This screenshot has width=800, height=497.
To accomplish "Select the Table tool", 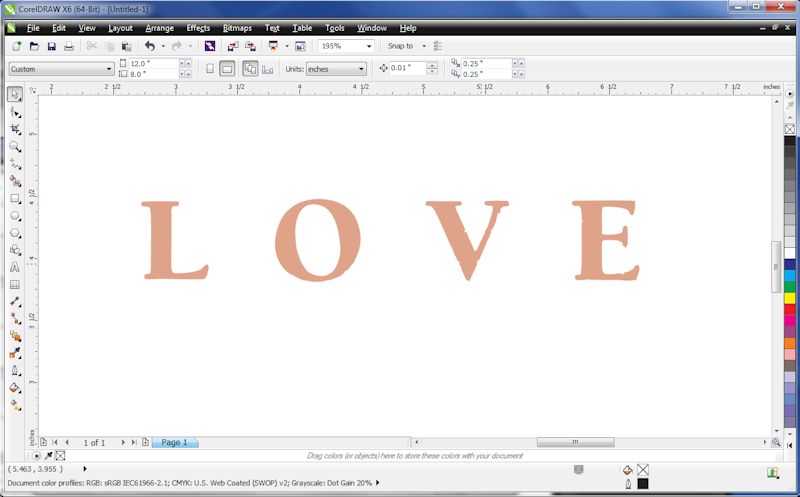I will [15, 284].
